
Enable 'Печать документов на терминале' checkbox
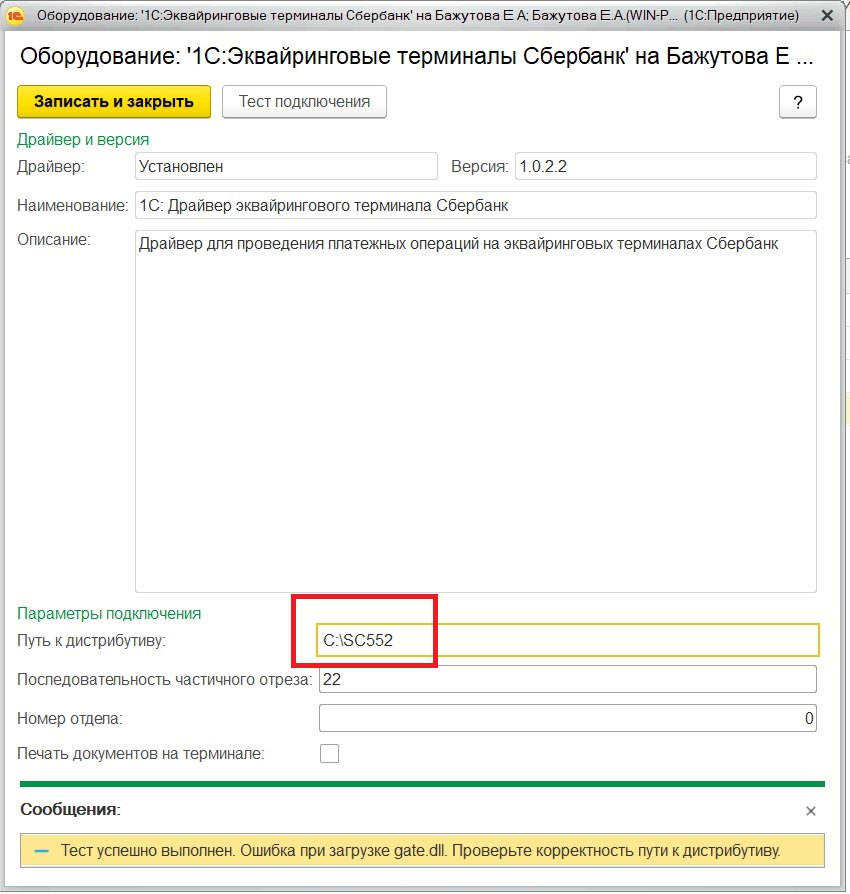pos(330,753)
